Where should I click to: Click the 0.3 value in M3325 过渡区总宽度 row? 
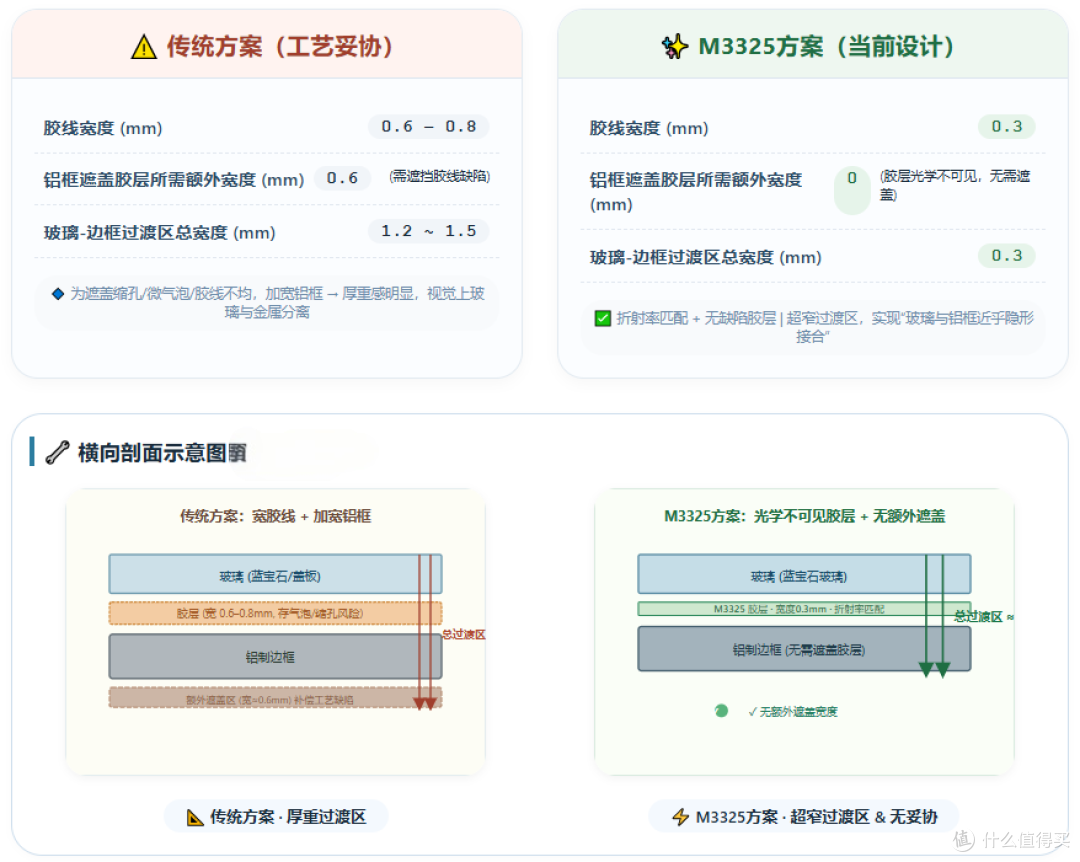click(x=1006, y=256)
